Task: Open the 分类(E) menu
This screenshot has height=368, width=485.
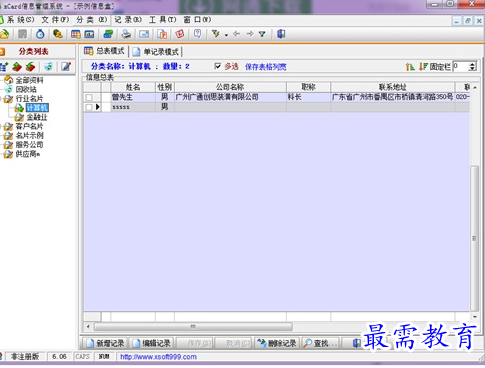Action: pos(92,20)
